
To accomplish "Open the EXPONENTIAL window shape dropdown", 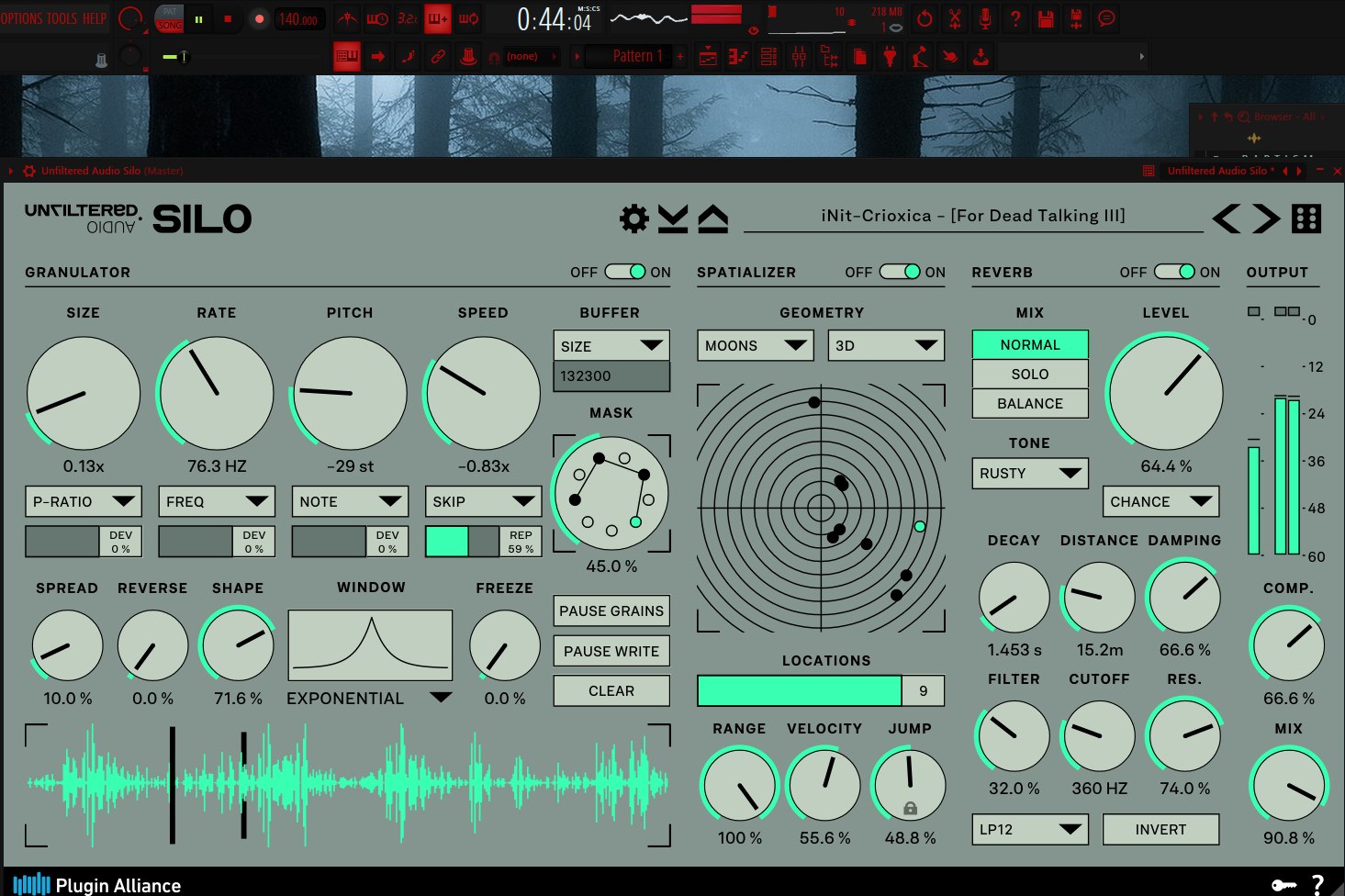I will (x=369, y=698).
